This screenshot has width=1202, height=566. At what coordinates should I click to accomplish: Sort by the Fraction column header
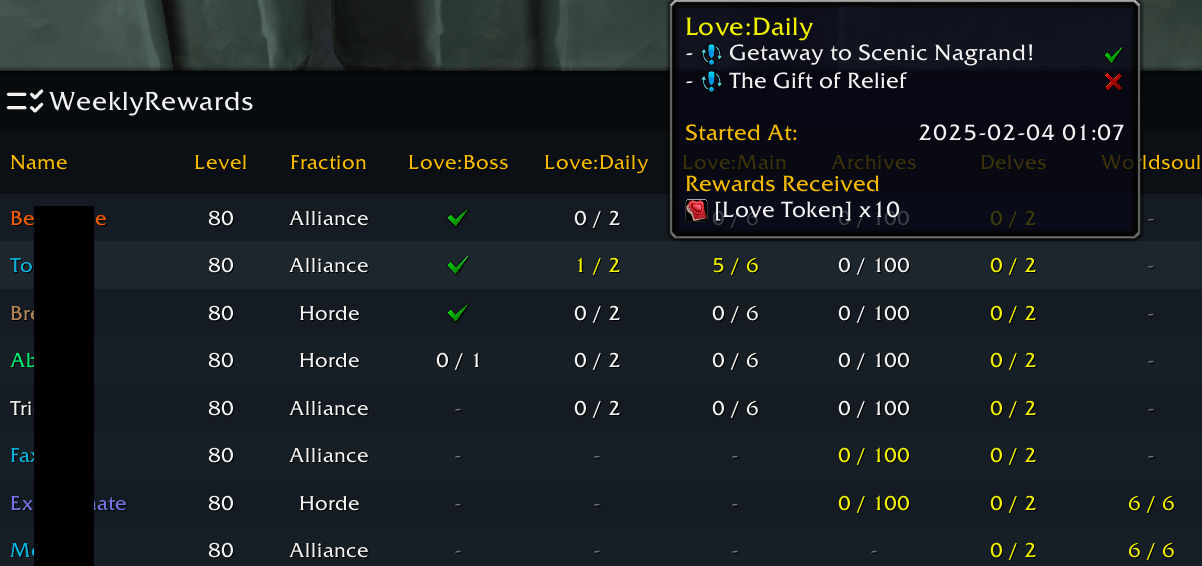(328, 162)
